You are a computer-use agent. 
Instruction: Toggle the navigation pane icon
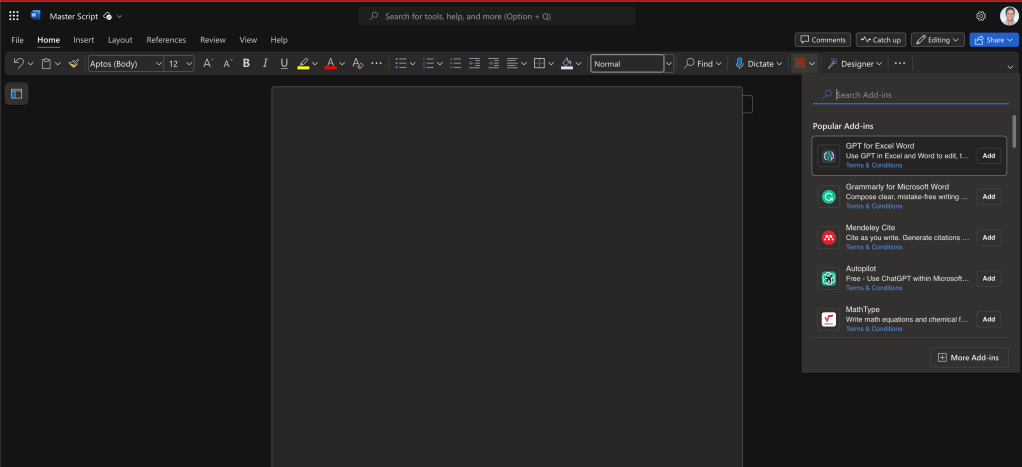pos(16,94)
